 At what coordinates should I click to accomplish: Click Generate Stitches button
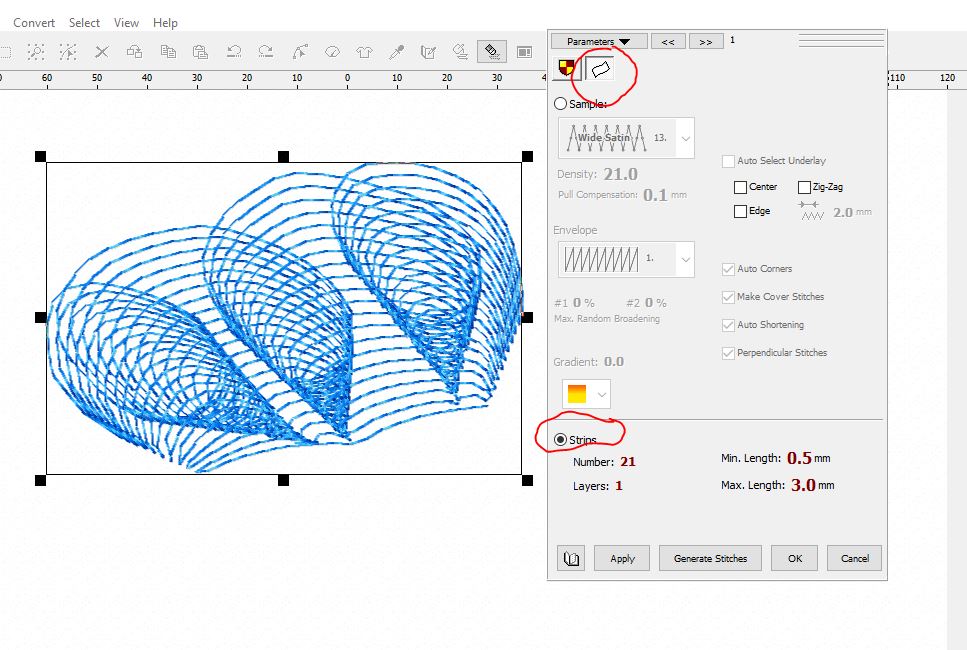coord(710,559)
